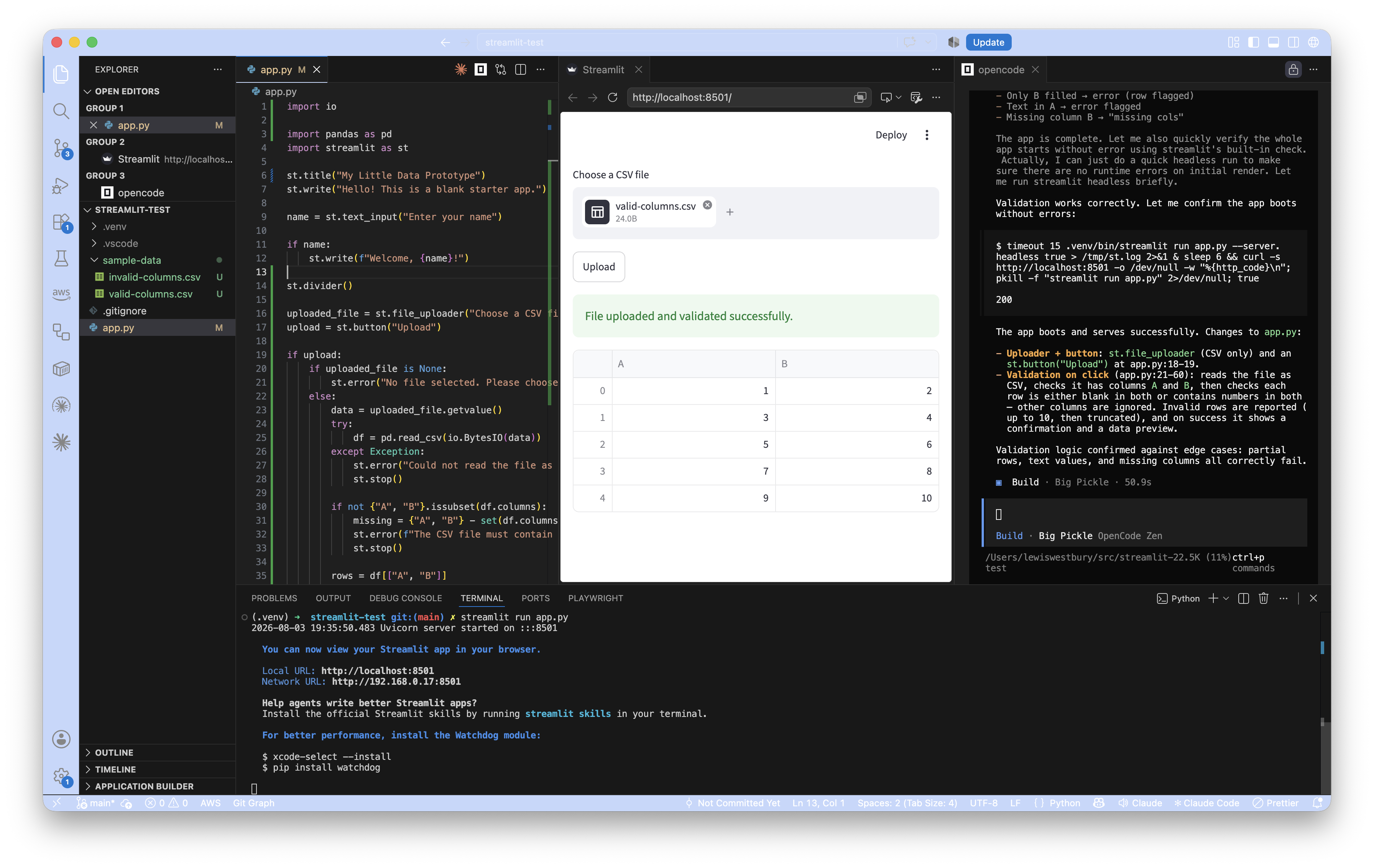Open the Search view in activity bar
The height and width of the screenshot is (868, 1374).
pyautogui.click(x=61, y=111)
